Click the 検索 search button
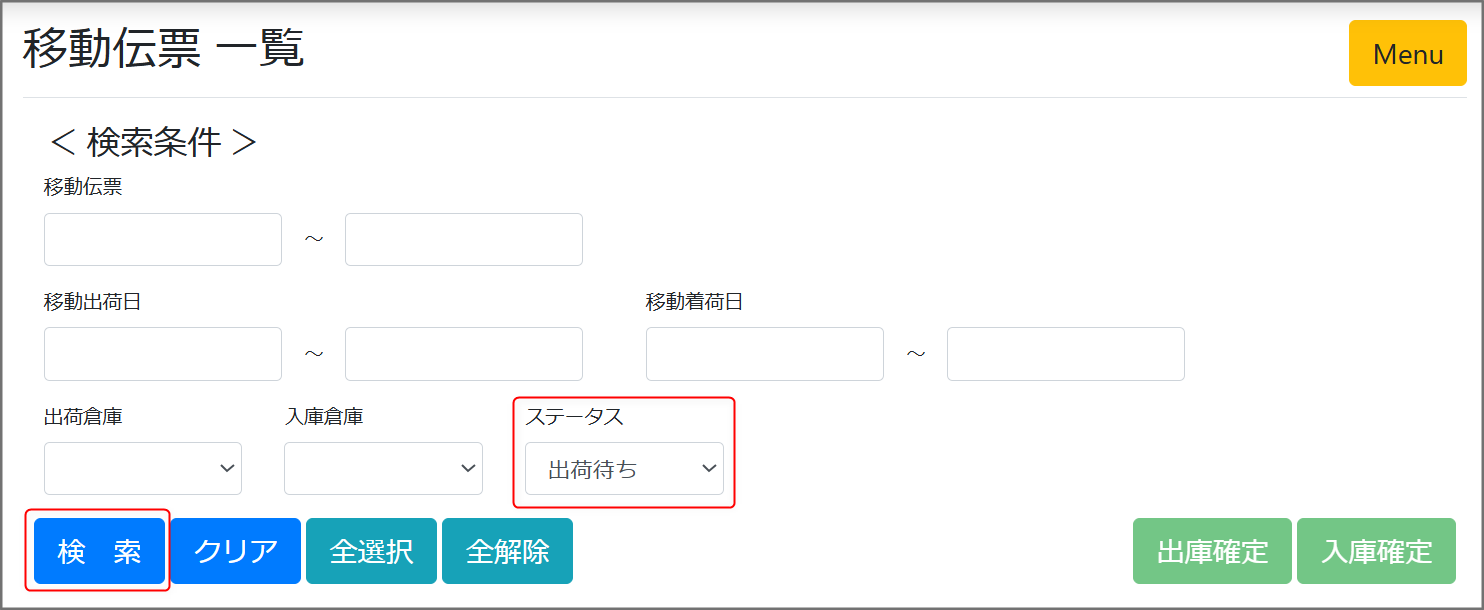The width and height of the screenshot is (1484, 610). click(x=99, y=551)
